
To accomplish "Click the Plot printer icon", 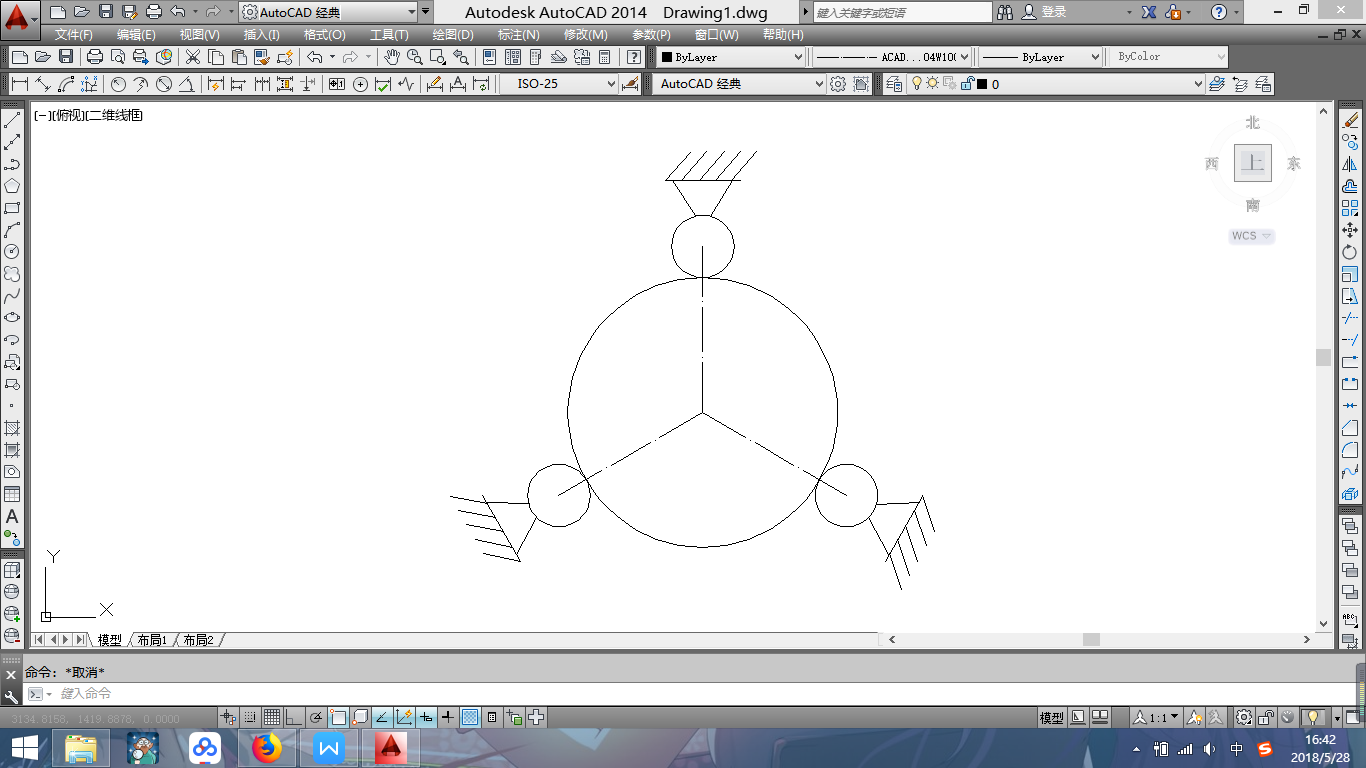I will tap(95, 57).
